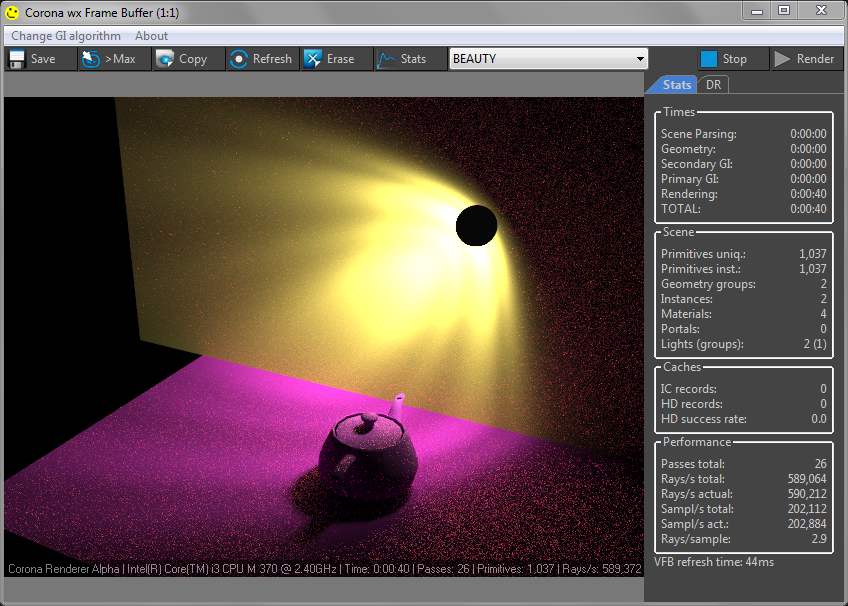The image size is (848, 606).
Task: Click the Primary GI label
Action: pos(690,179)
